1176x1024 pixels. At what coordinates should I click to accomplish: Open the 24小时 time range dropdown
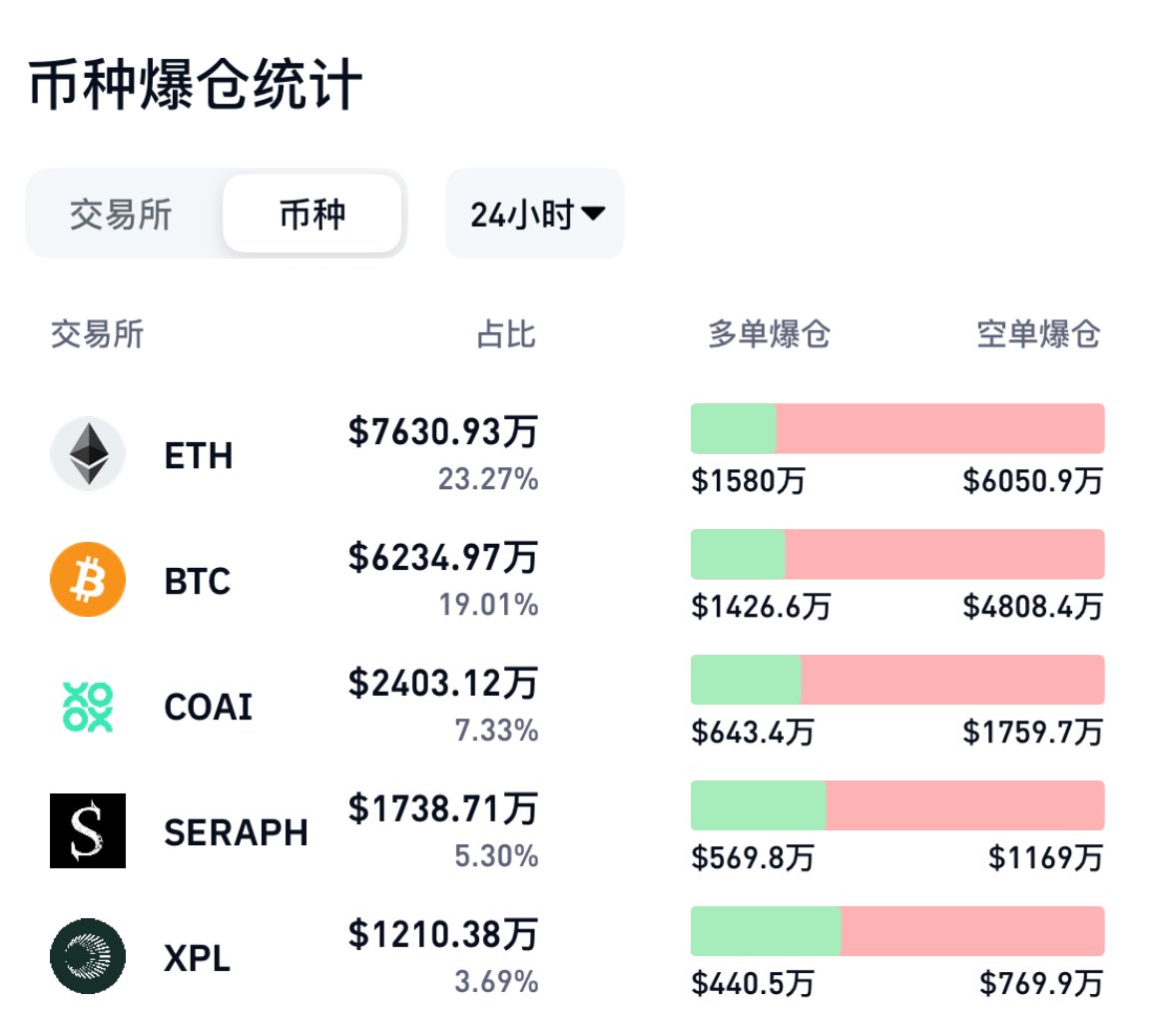coord(522,214)
